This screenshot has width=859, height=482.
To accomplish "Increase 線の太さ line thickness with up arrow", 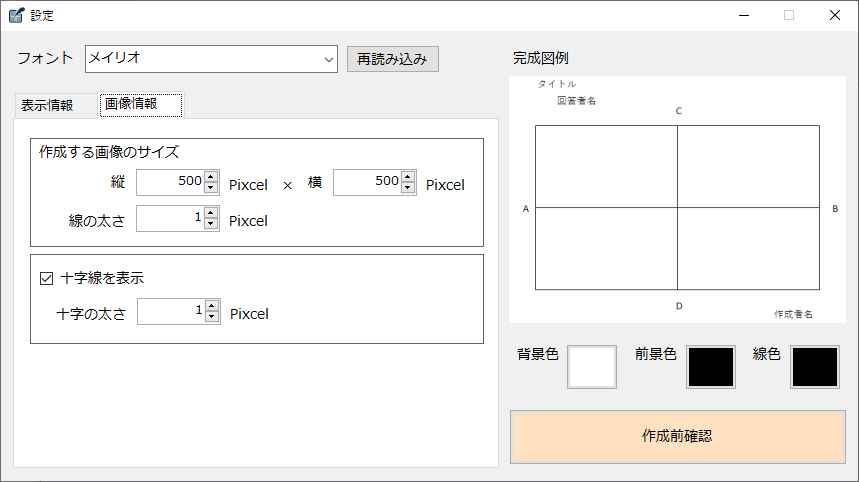I will coord(210,213).
